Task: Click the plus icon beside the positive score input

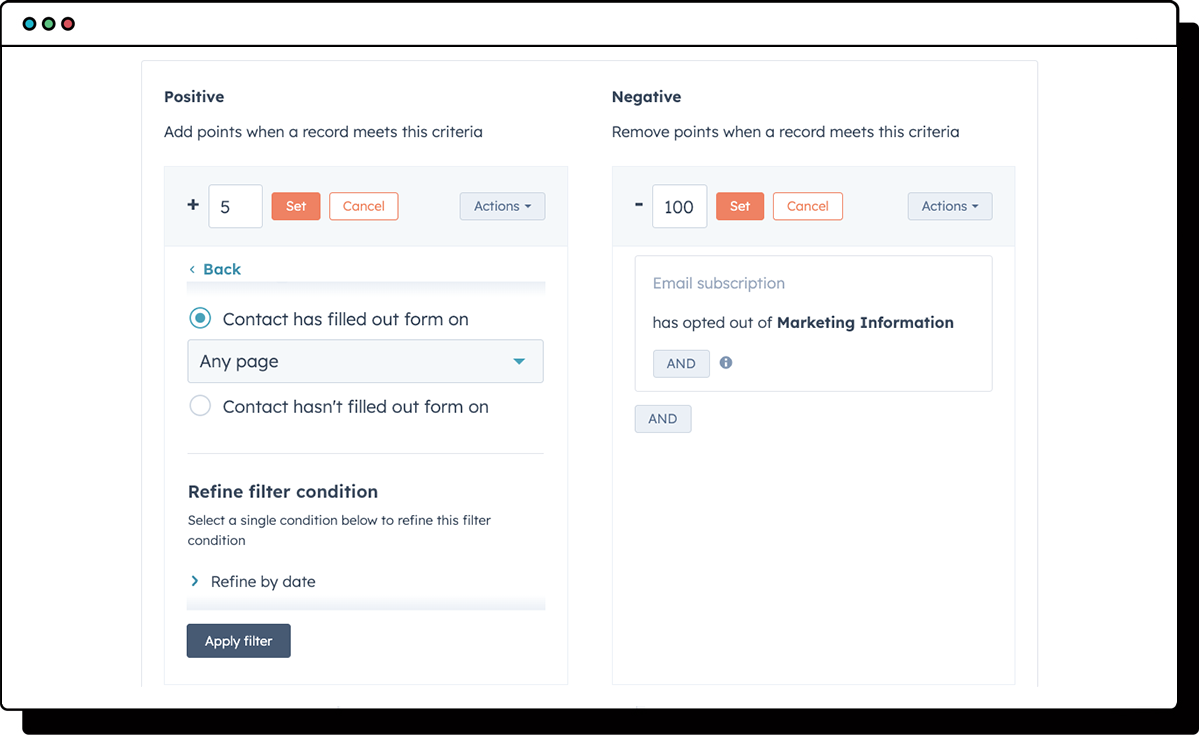Action: tap(192, 206)
